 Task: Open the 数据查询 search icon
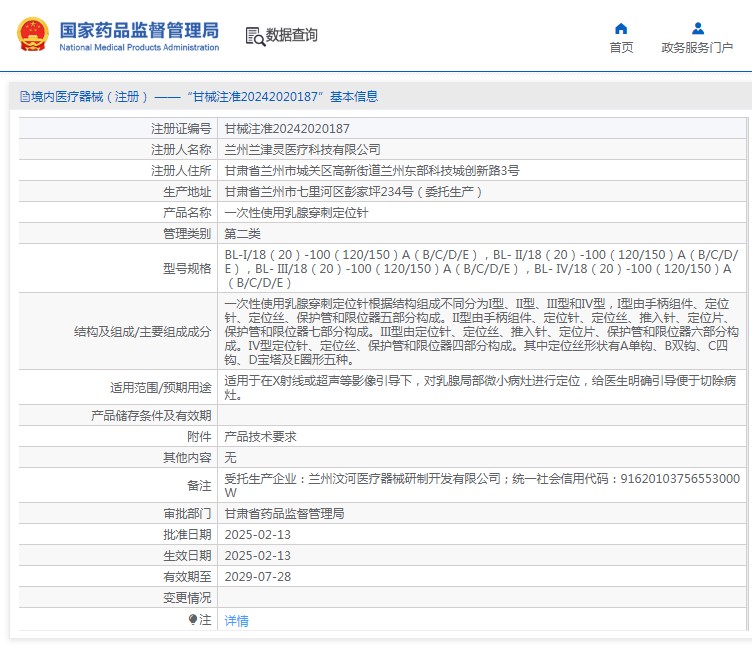[x=255, y=36]
